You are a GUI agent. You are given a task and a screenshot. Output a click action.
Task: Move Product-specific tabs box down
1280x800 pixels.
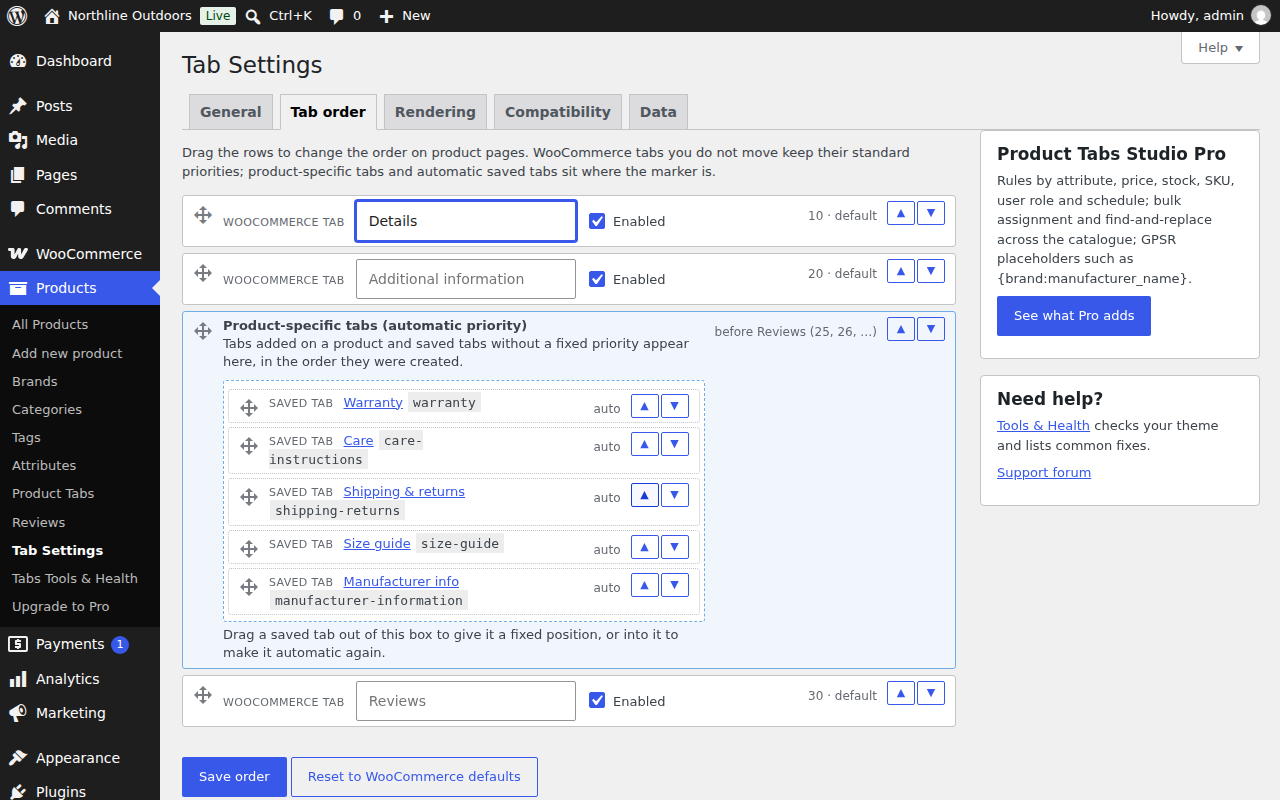click(x=931, y=329)
